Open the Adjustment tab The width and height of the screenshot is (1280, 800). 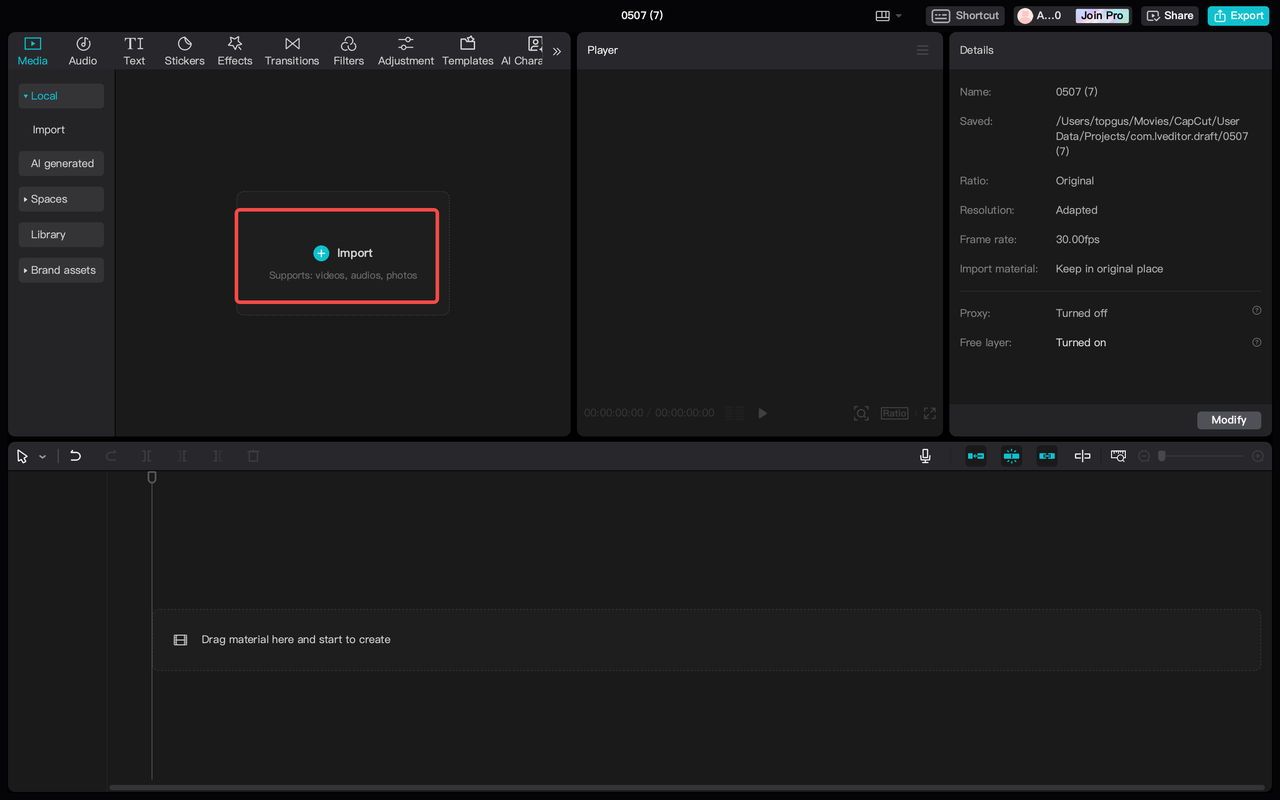point(406,51)
